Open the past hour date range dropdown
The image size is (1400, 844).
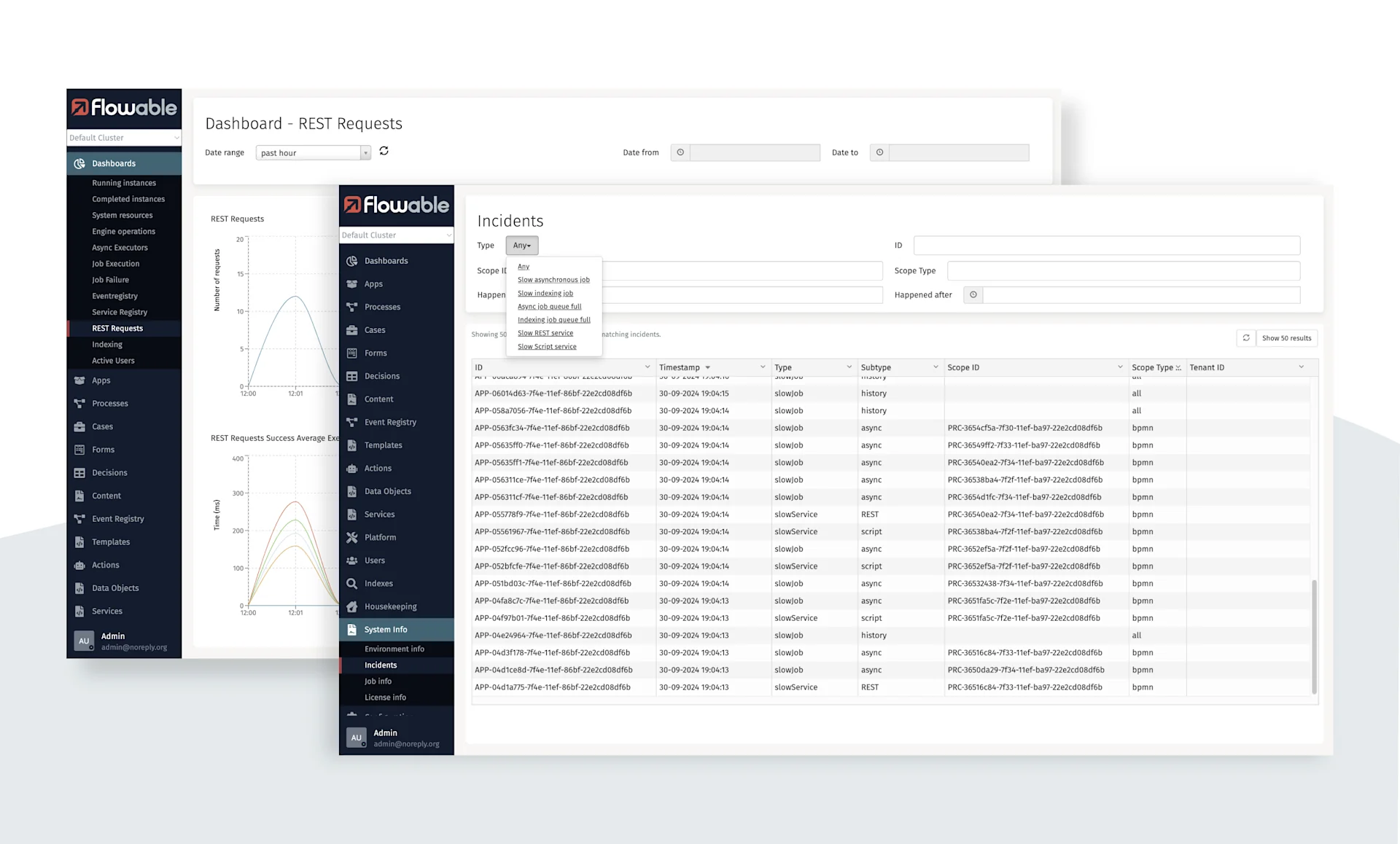tap(314, 153)
